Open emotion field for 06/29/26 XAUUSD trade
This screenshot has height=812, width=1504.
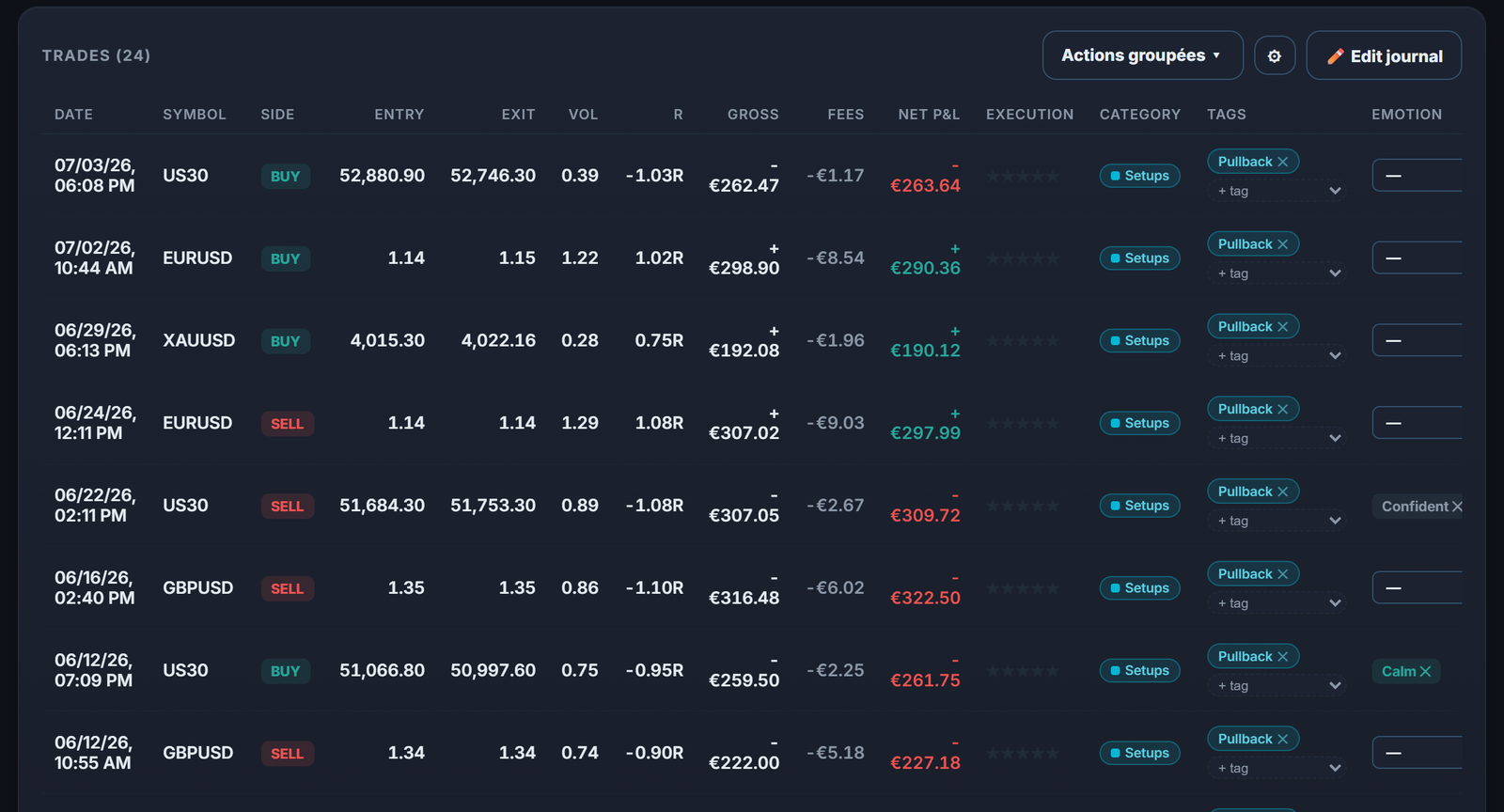click(x=1417, y=341)
